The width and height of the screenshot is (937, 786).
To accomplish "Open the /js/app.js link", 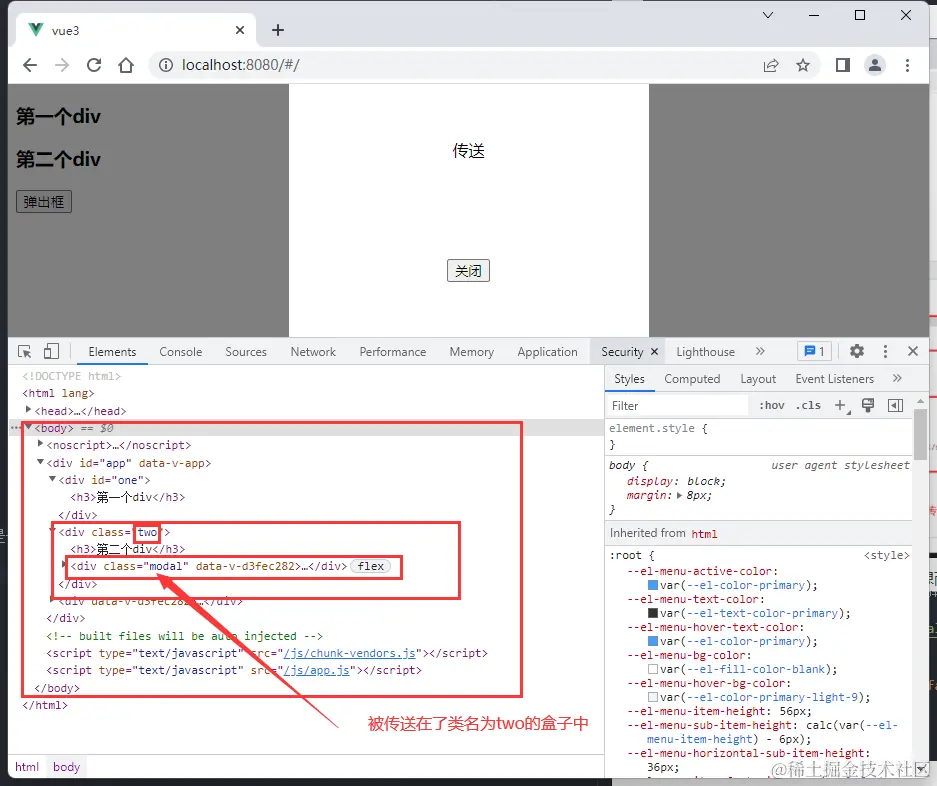I will 317,670.
